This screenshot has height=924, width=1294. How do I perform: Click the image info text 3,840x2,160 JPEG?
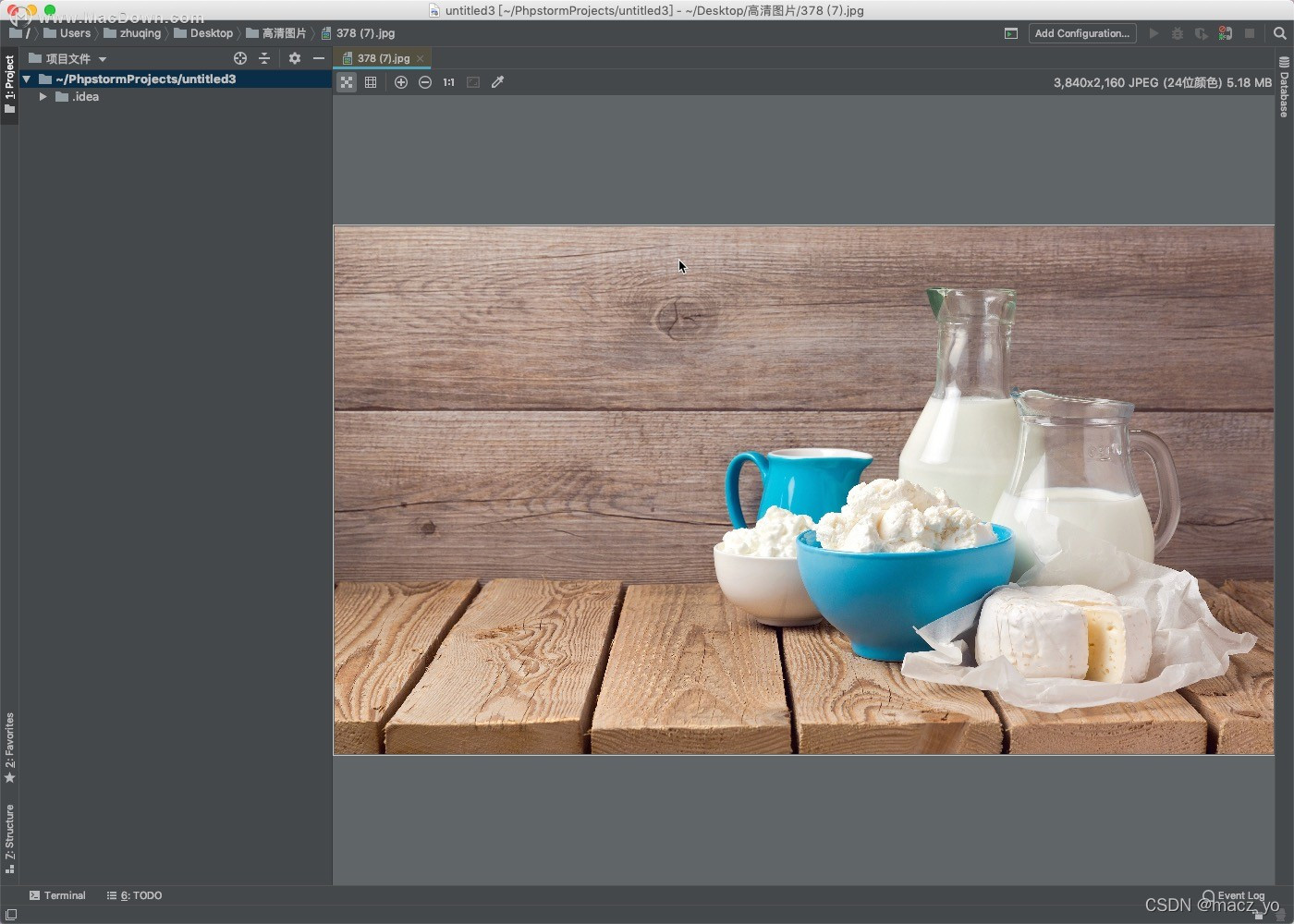[x=1163, y=82]
